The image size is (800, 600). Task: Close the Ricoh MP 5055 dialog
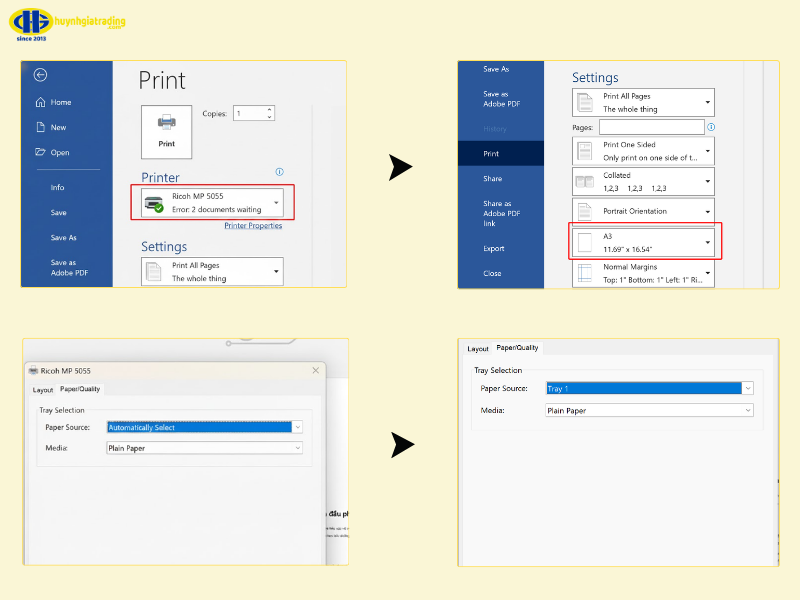pos(316,370)
